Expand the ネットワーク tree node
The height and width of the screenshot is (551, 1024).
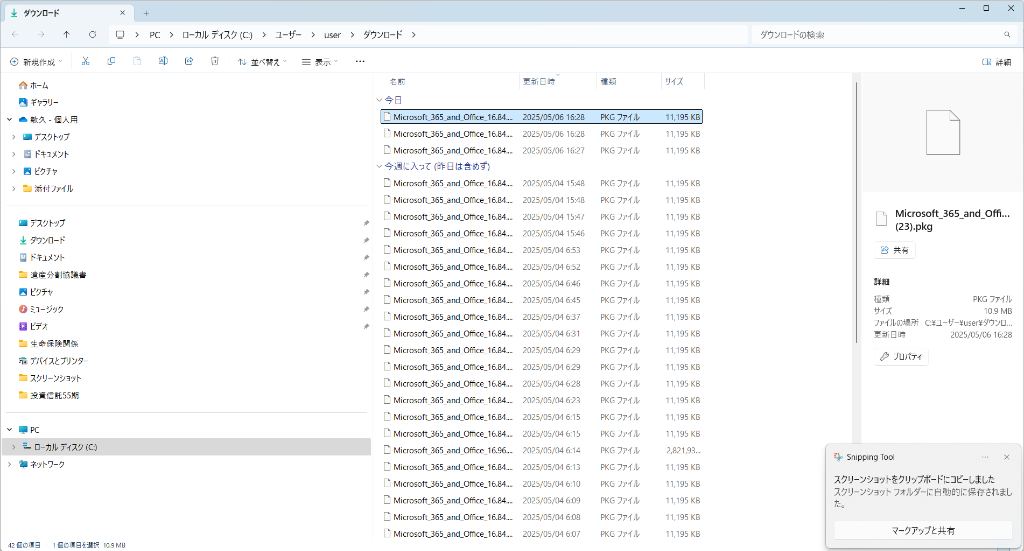click(x=9, y=464)
